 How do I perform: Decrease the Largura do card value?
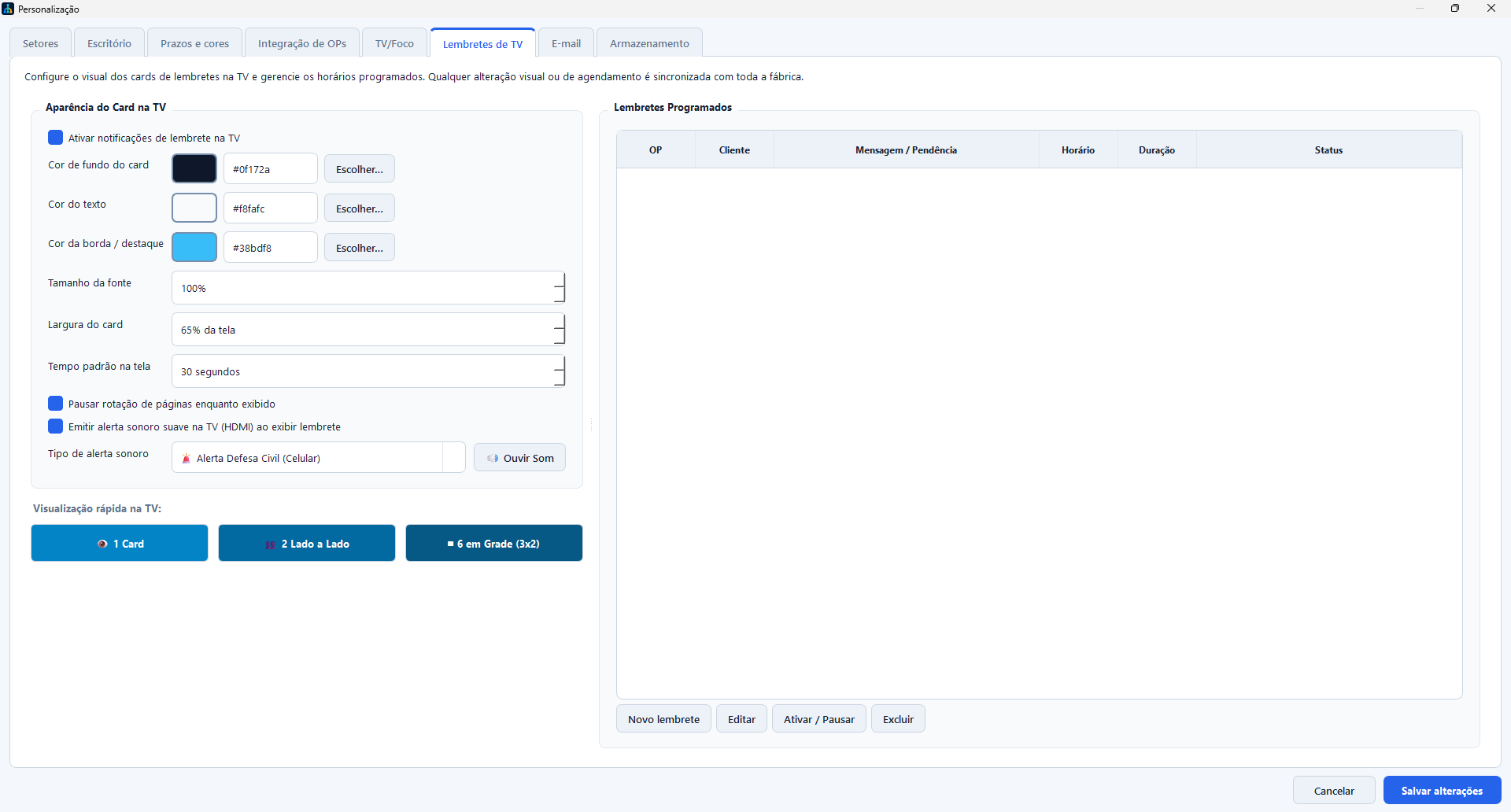[x=559, y=338]
